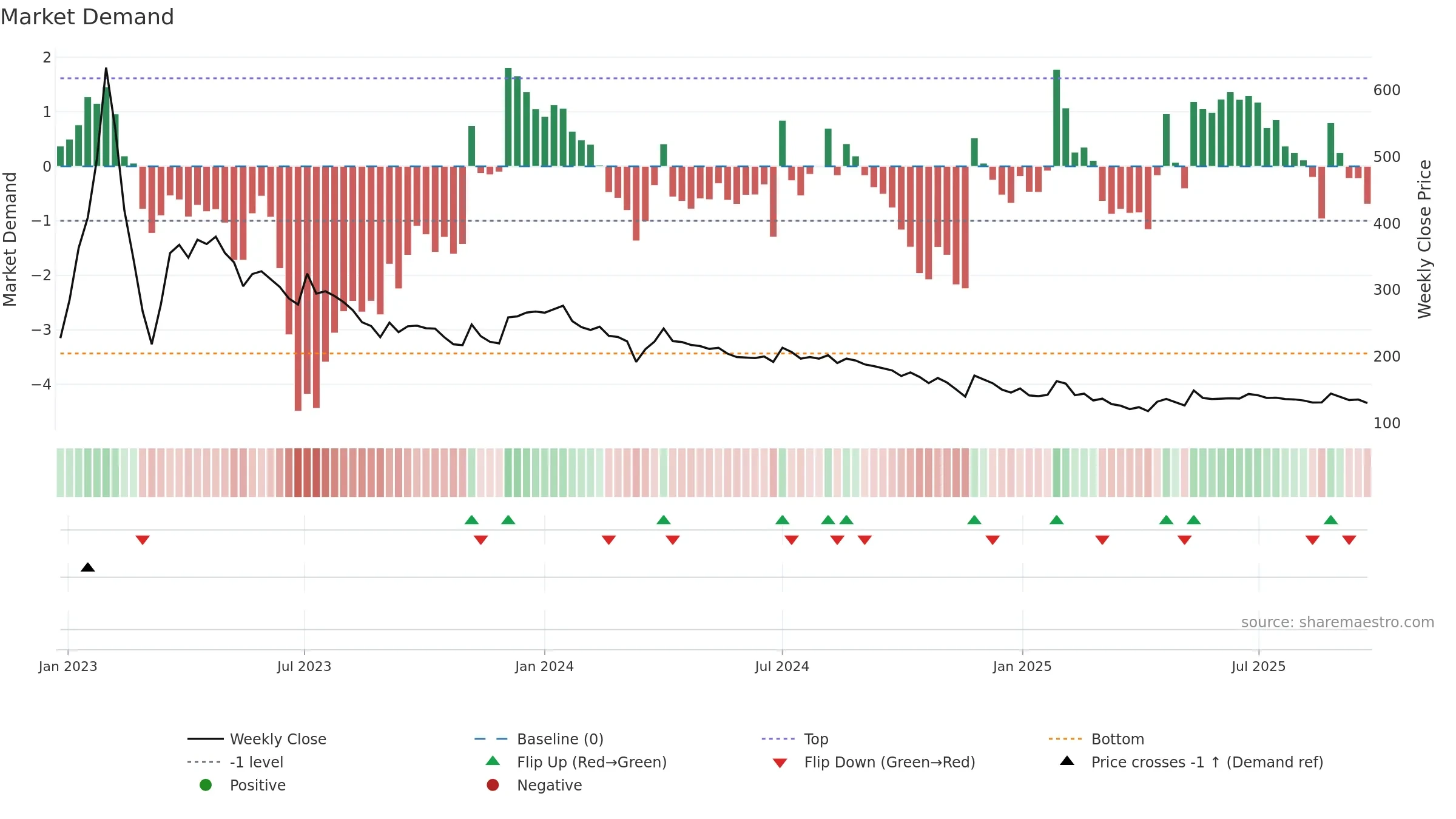
Task: Select the latest red Flip Down marker
Action: [x=1349, y=540]
